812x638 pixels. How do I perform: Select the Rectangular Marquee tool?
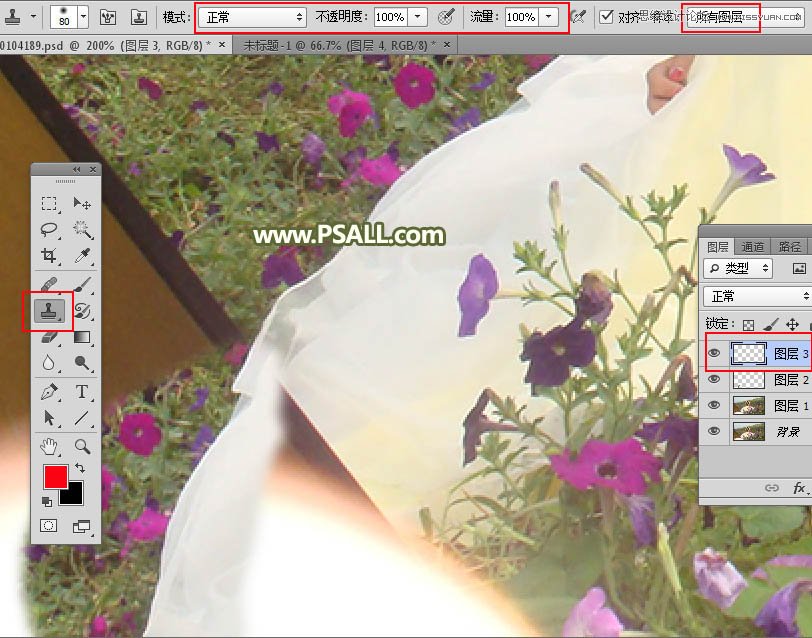pos(49,204)
